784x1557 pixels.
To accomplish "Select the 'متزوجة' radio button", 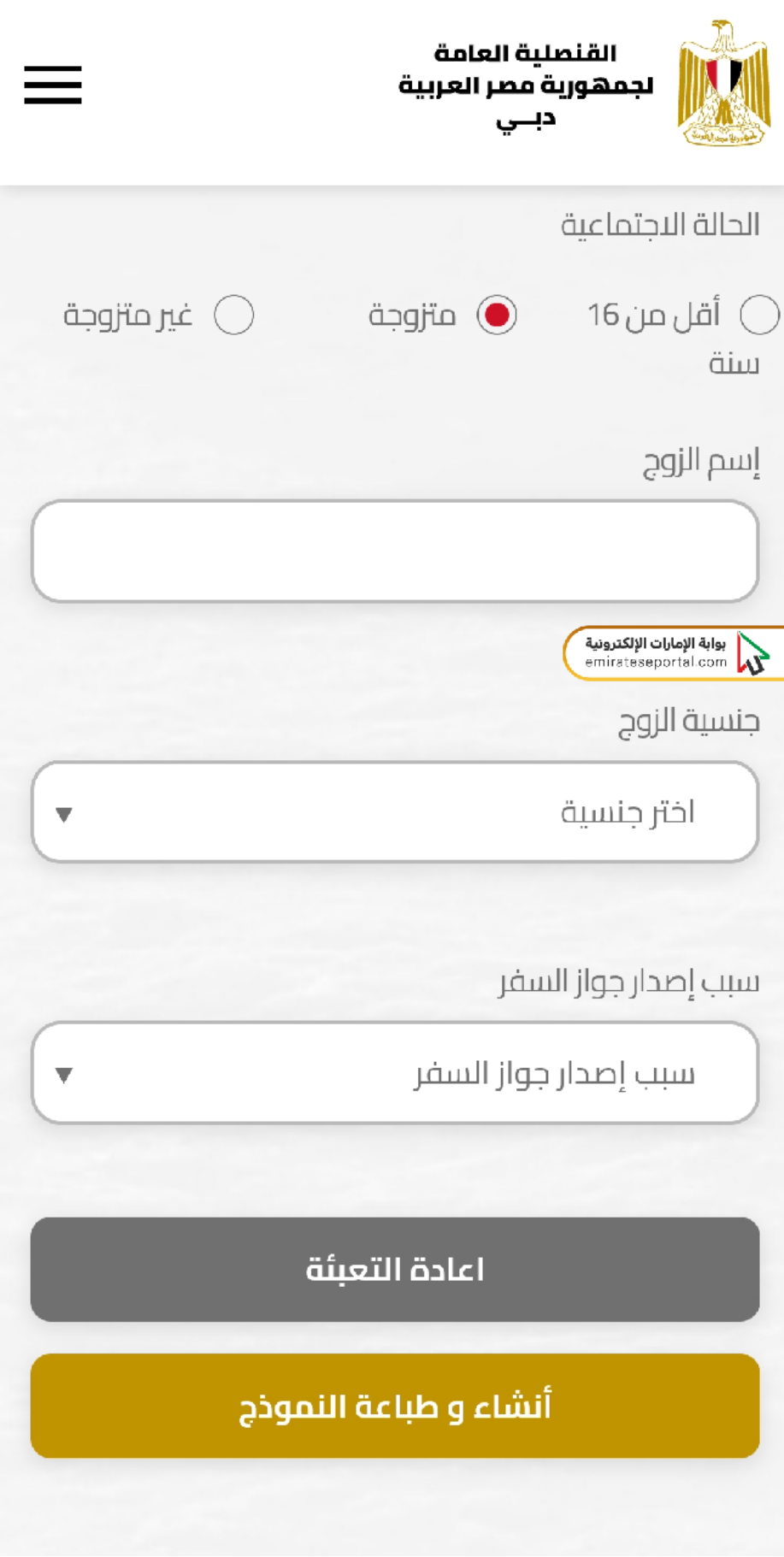I will [x=497, y=315].
